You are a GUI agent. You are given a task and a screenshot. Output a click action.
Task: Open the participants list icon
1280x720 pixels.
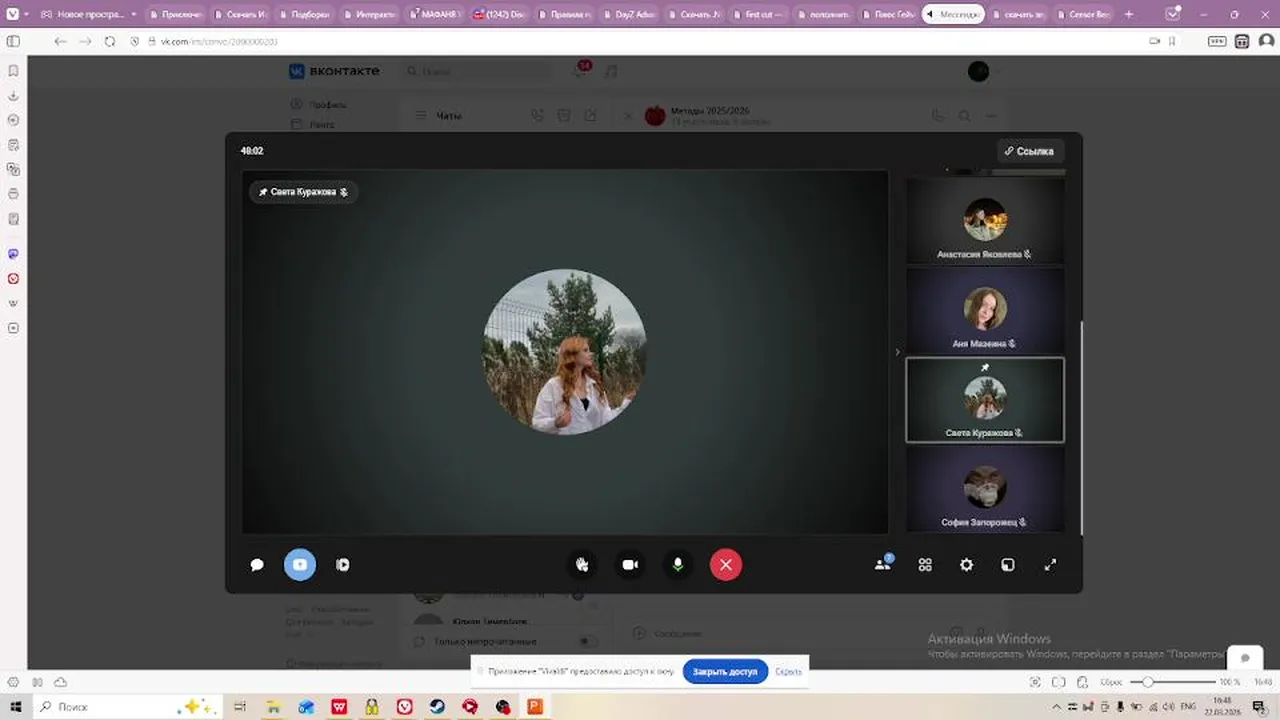(x=883, y=564)
